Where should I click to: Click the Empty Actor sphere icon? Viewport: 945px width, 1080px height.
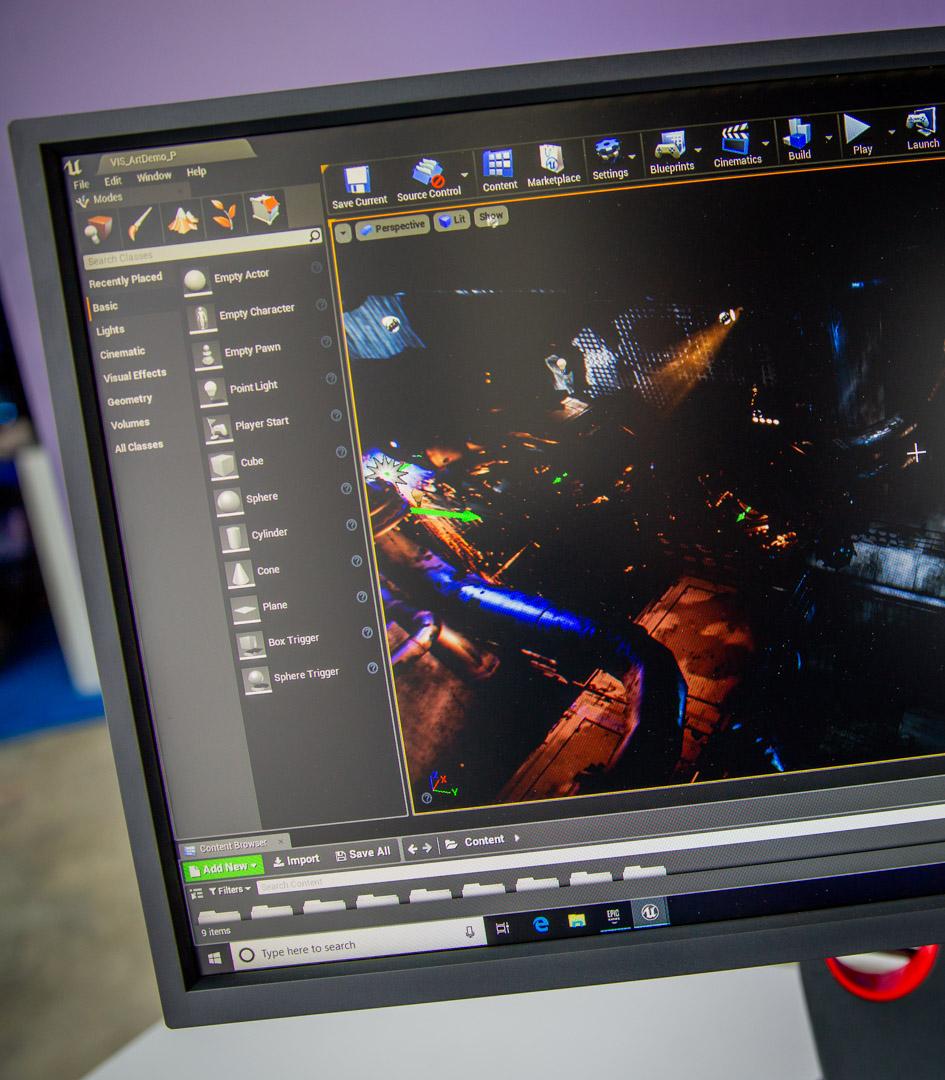[195, 281]
